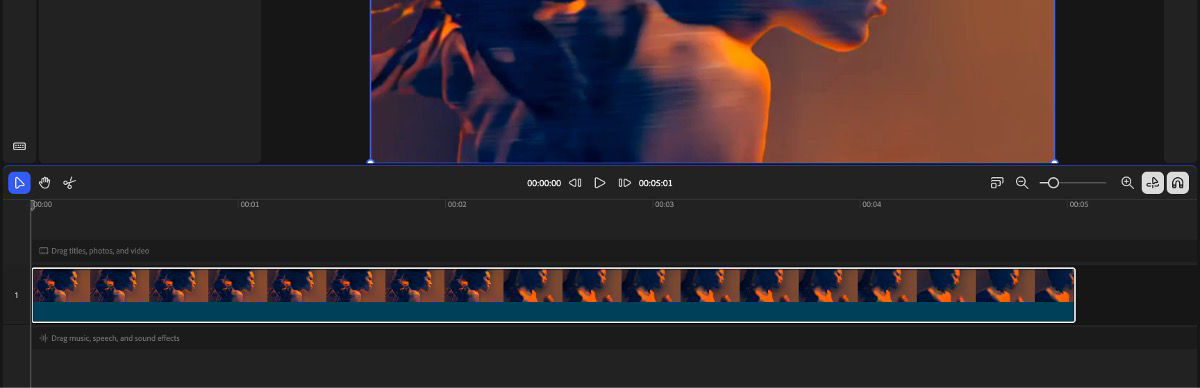The width and height of the screenshot is (1200, 388).
Task: Open keyboard shortcuts icon
Action: point(19,146)
